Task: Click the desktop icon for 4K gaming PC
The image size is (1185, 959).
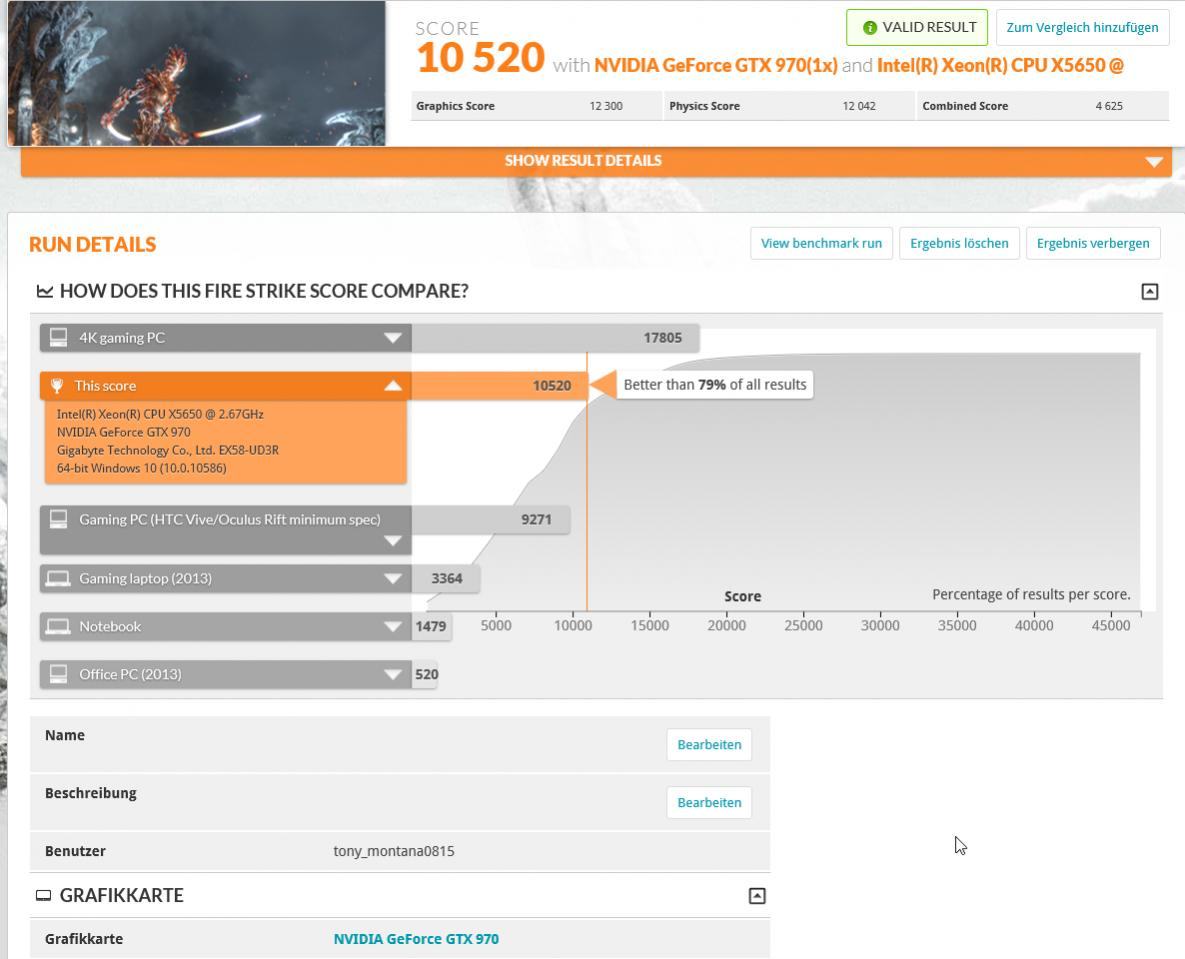Action: pyautogui.click(x=58, y=337)
